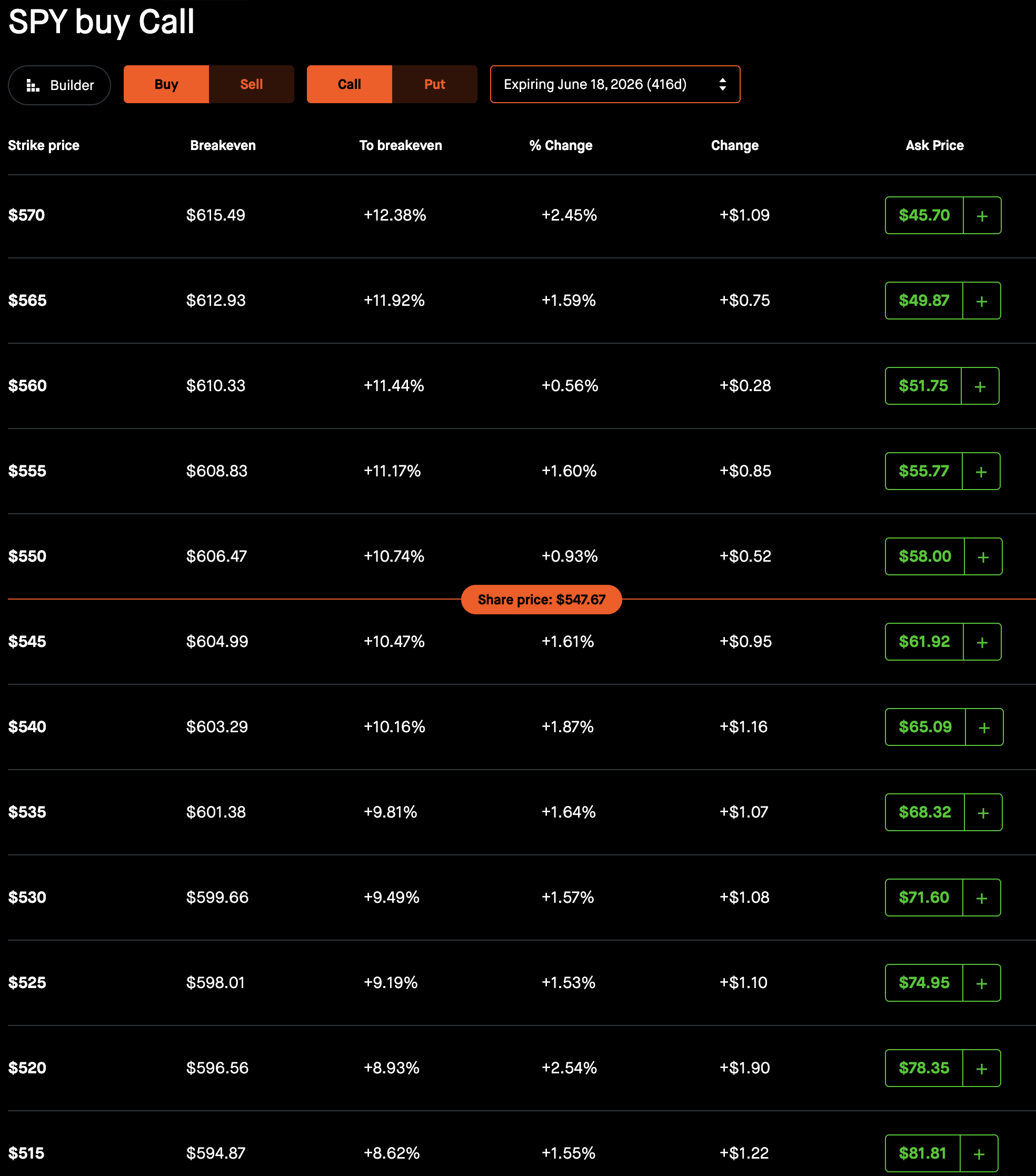This screenshot has width=1036, height=1176.
Task: Click the +2.54% change value
Action: tap(569, 1068)
